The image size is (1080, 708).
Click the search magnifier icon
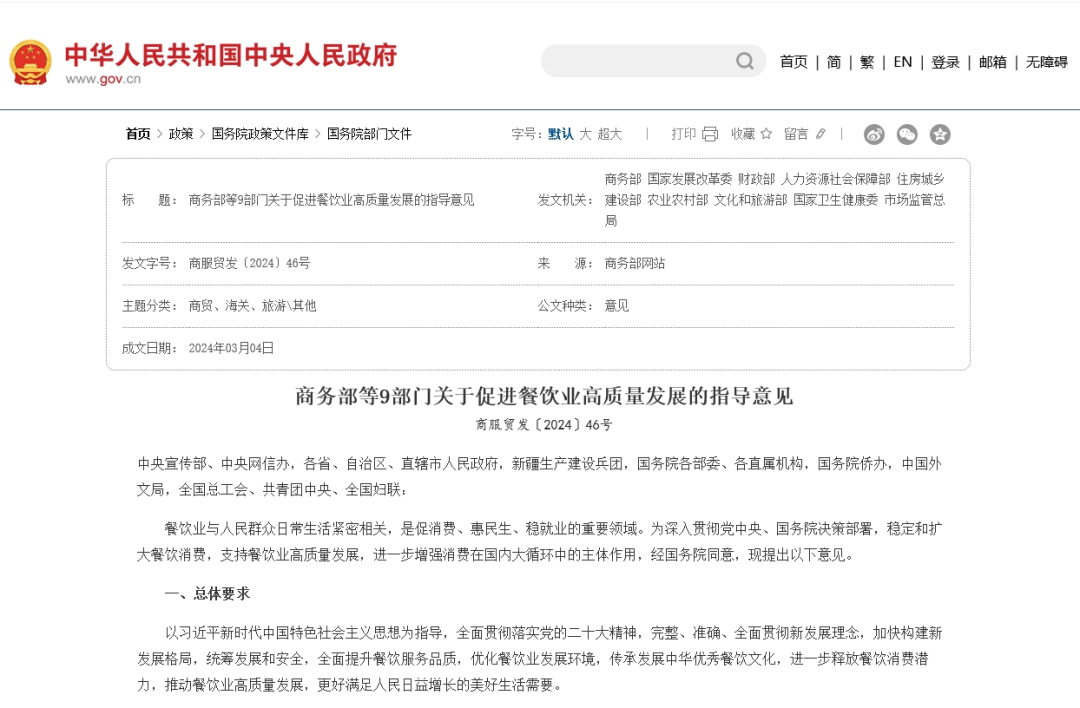tap(745, 61)
